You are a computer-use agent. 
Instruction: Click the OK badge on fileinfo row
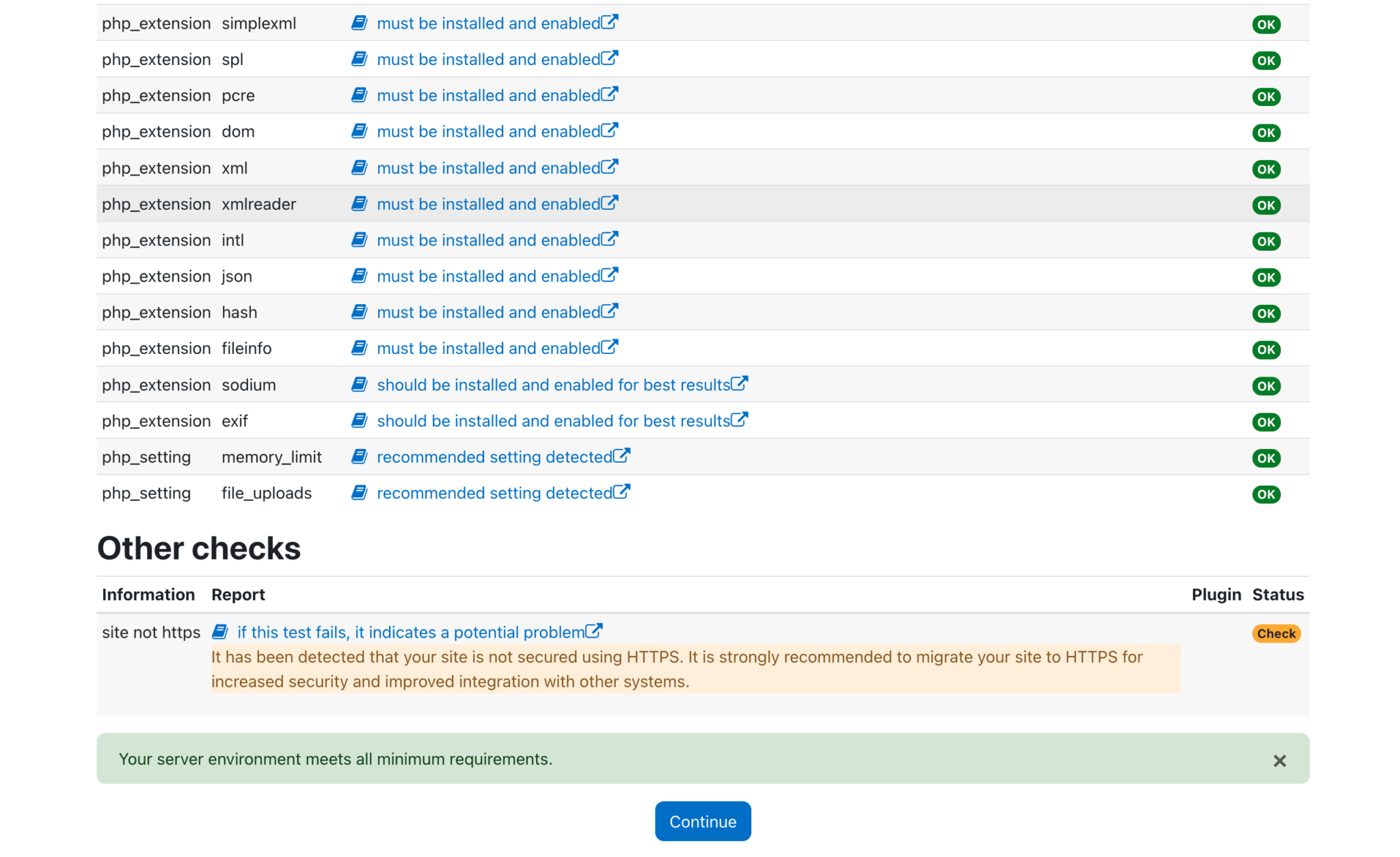pyautogui.click(x=1265, y=349)
